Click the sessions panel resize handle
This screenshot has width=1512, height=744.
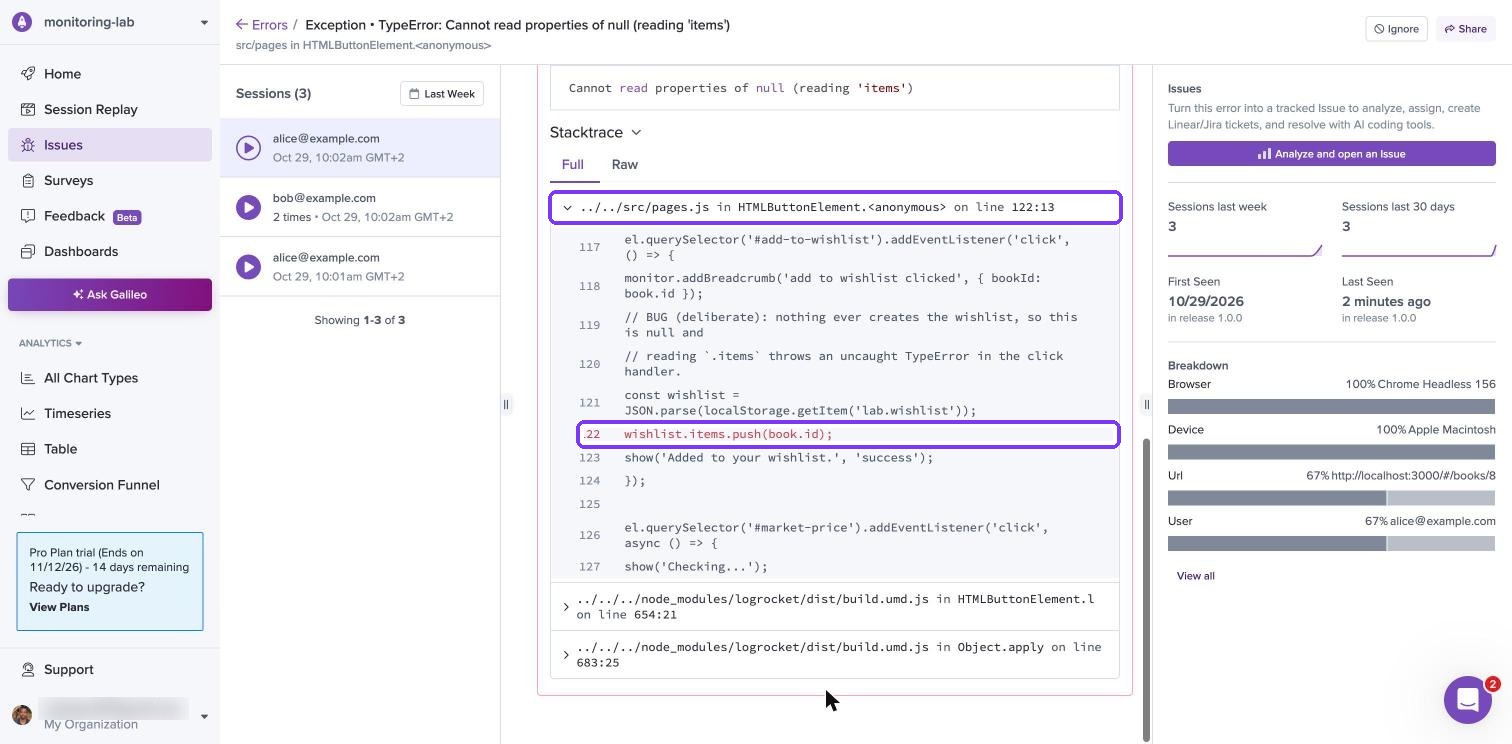click(x=506, y=405)
